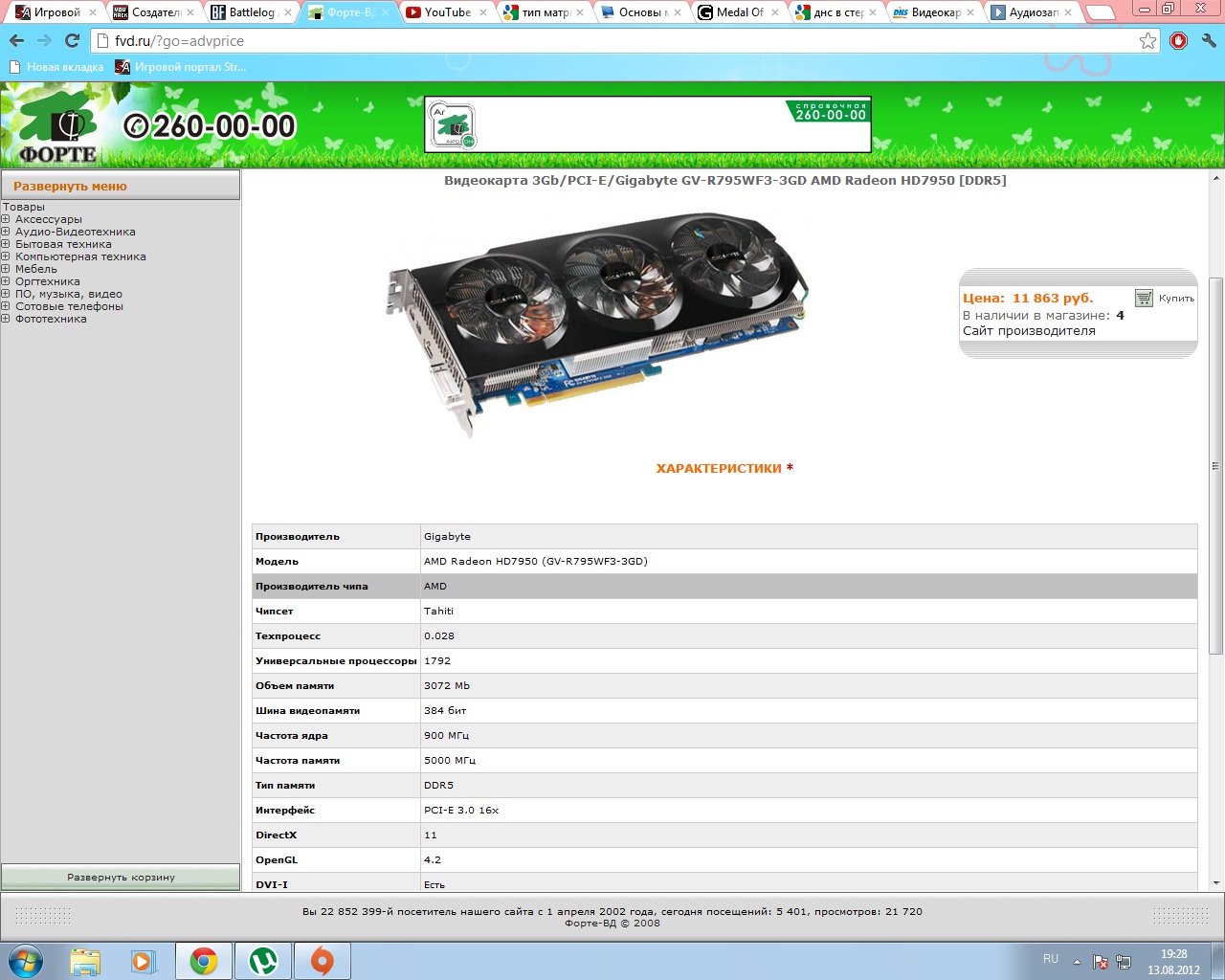Click the clock showing 19:28
This screenshot has height=980, width=1225.
(1174, 954)
